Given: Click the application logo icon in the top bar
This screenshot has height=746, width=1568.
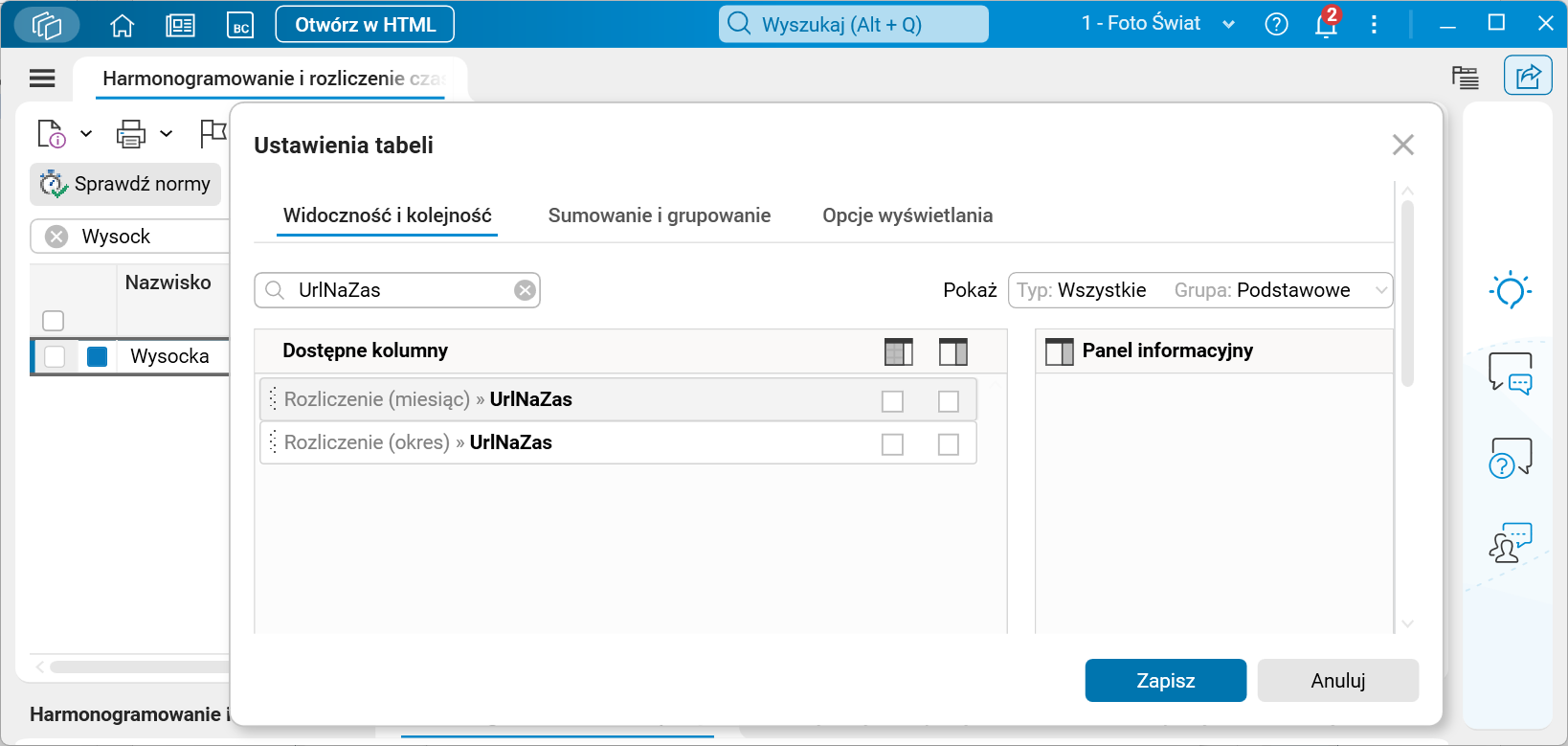Looking at the screenshot, I should 47,24.
